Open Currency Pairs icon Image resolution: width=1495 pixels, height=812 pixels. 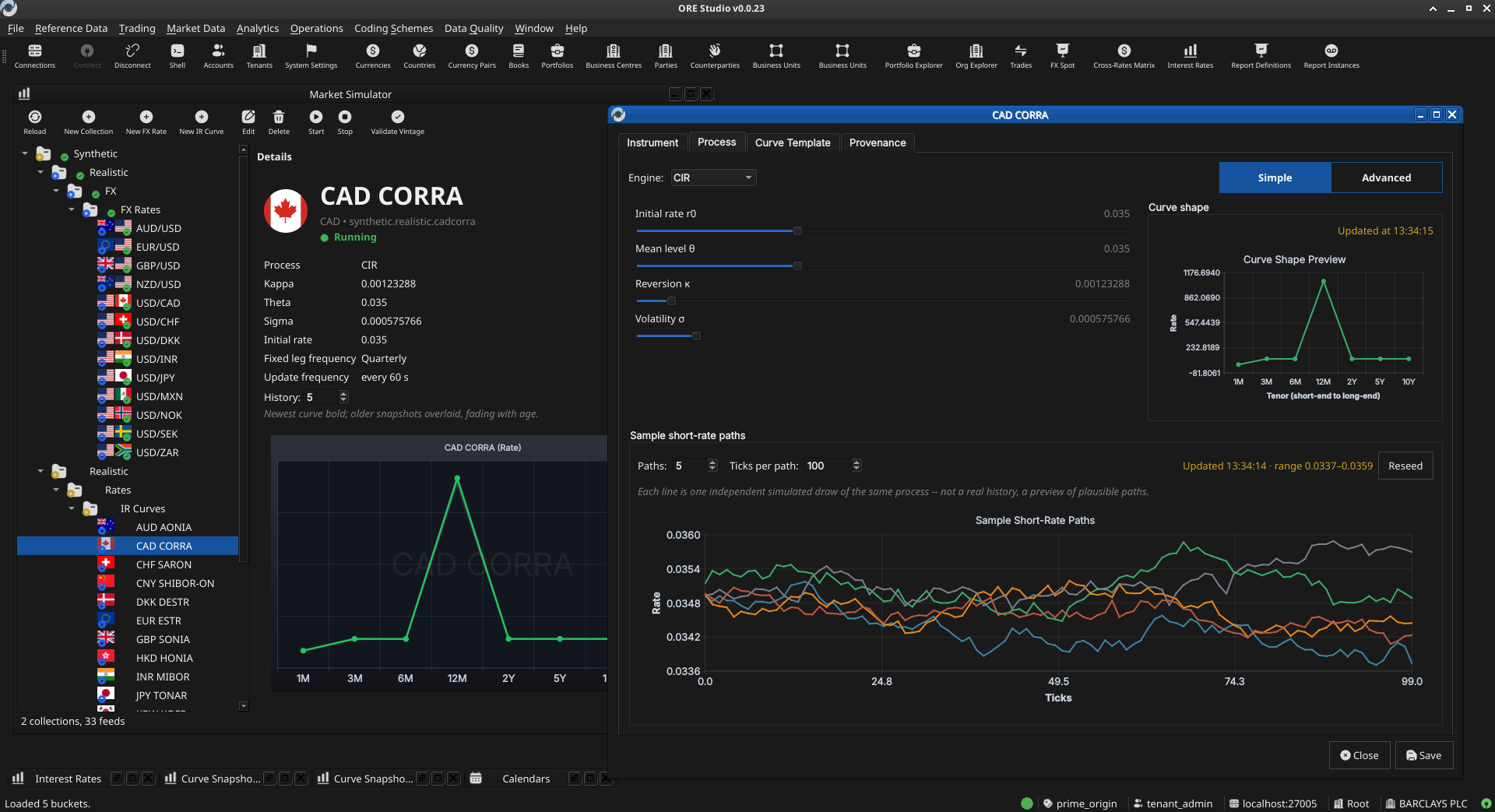tap(472, 56)
